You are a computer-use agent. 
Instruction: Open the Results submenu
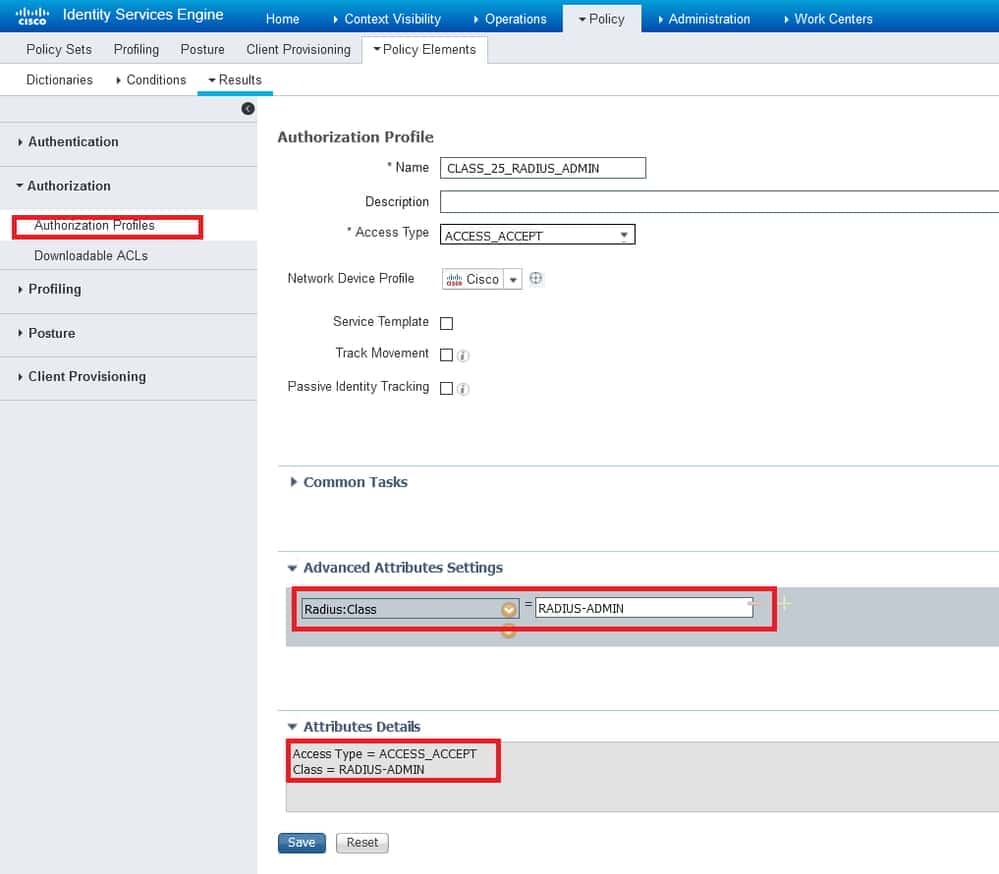pyautogui.click(x=235, y=80)
